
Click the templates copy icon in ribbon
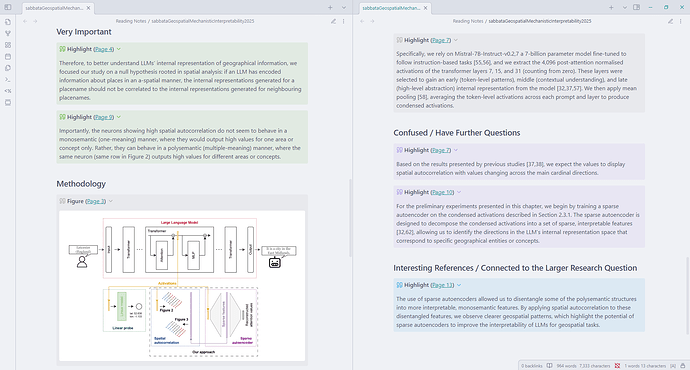coord(7,68)
